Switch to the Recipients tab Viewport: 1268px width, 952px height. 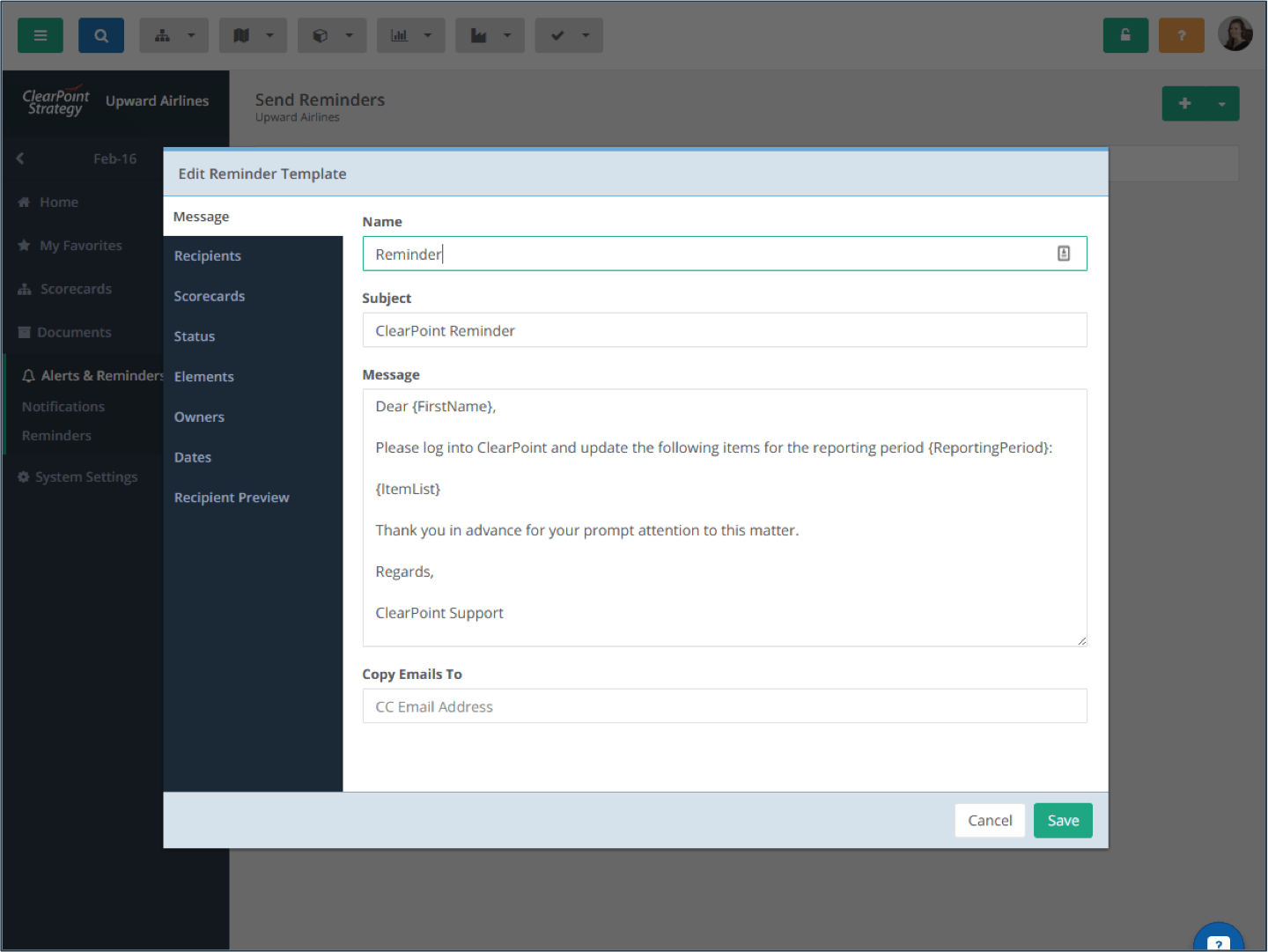(x=208, y=255)
